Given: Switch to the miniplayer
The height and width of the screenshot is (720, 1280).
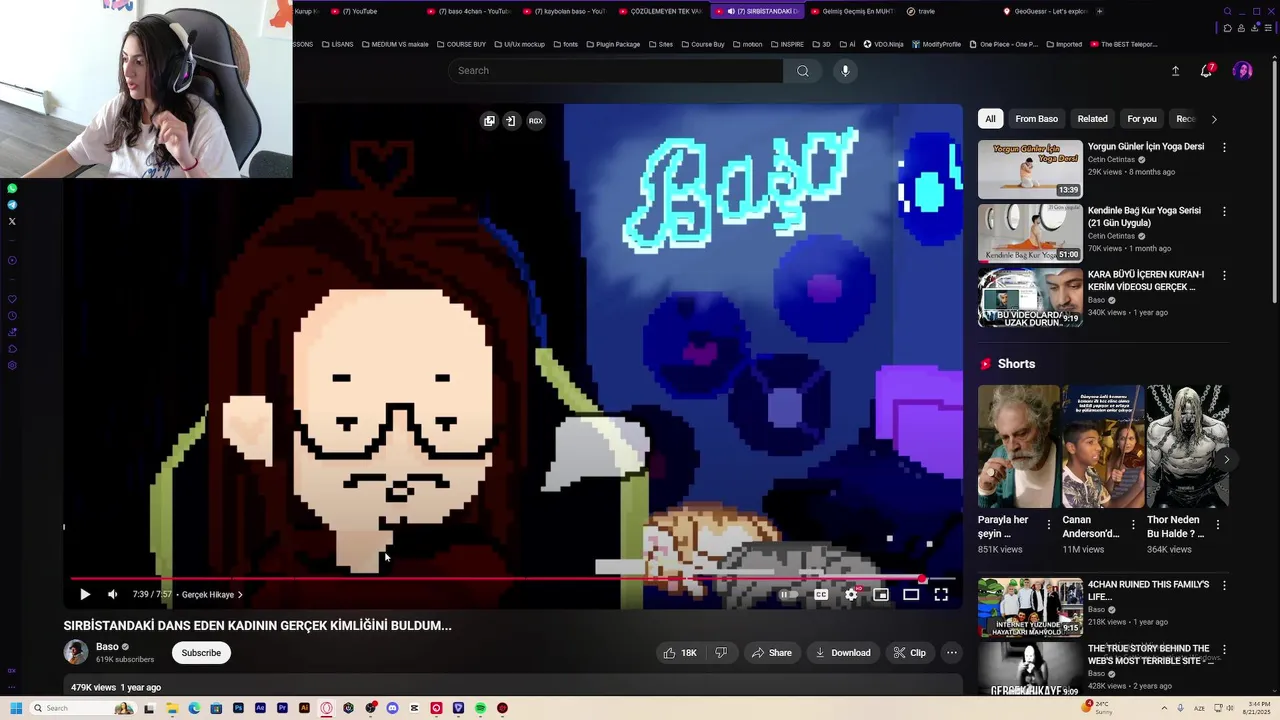Looking at the screenshot, I should pyautogui.click(x=881, y=594).
